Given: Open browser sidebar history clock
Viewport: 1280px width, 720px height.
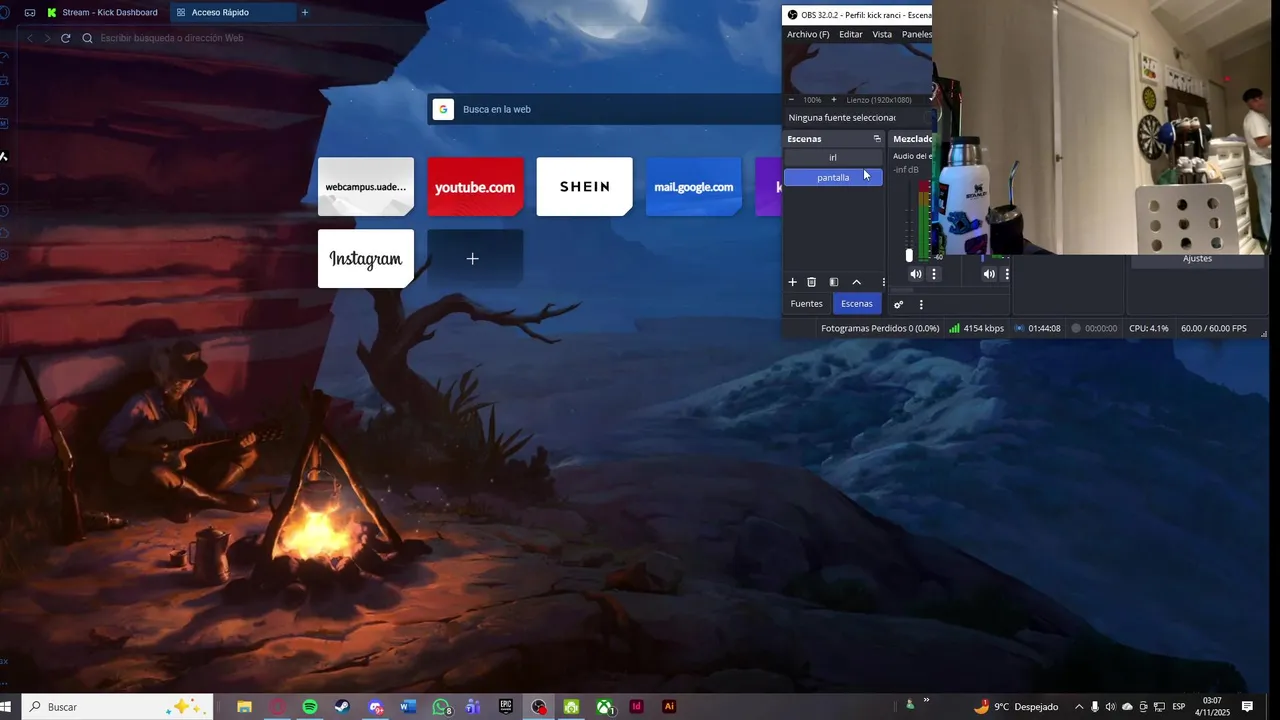Looking at the screenshot, I should [4, 211].
